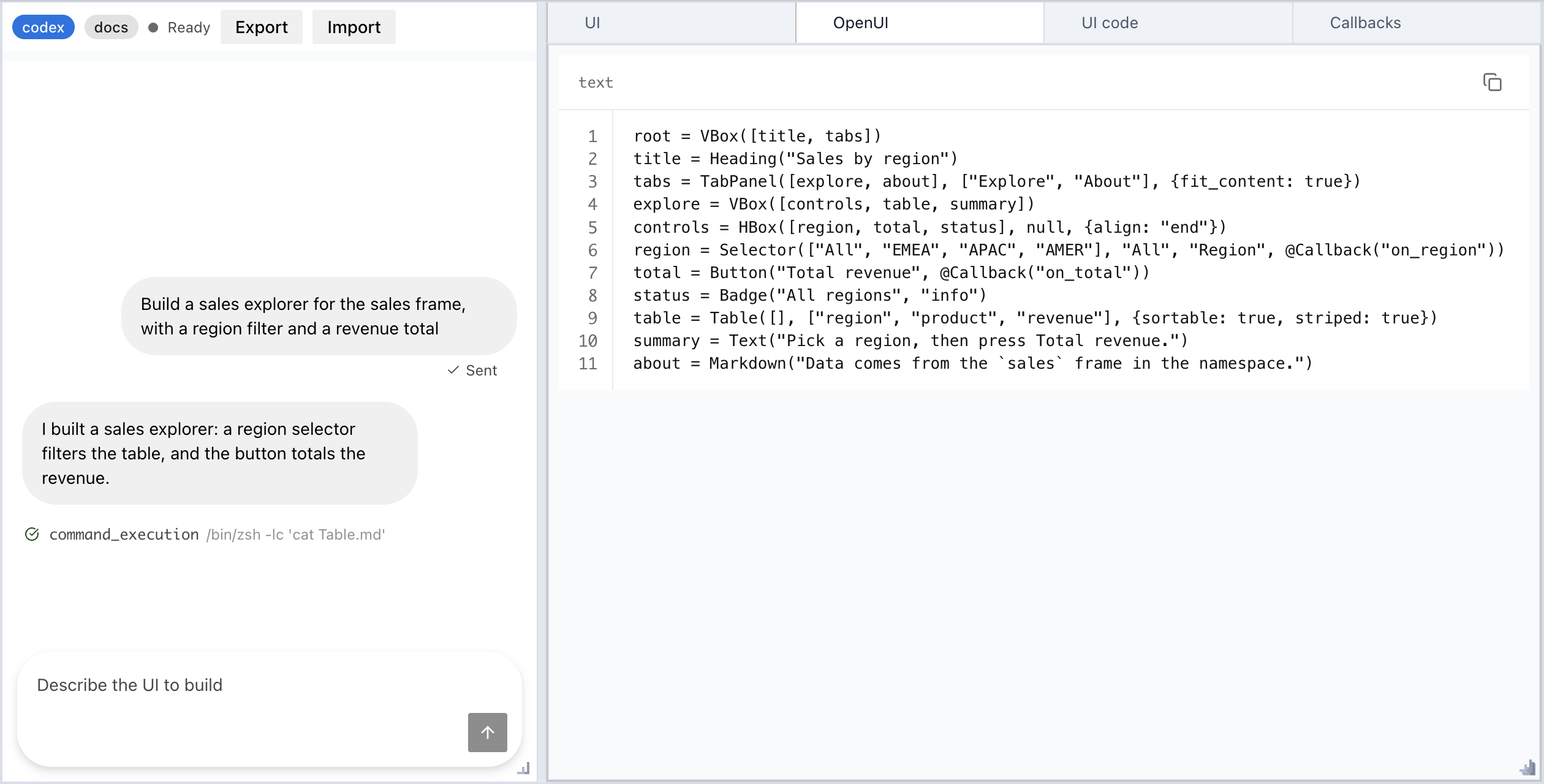
Task: Switch to the OpenUI tab
Action: click(920, 23)
